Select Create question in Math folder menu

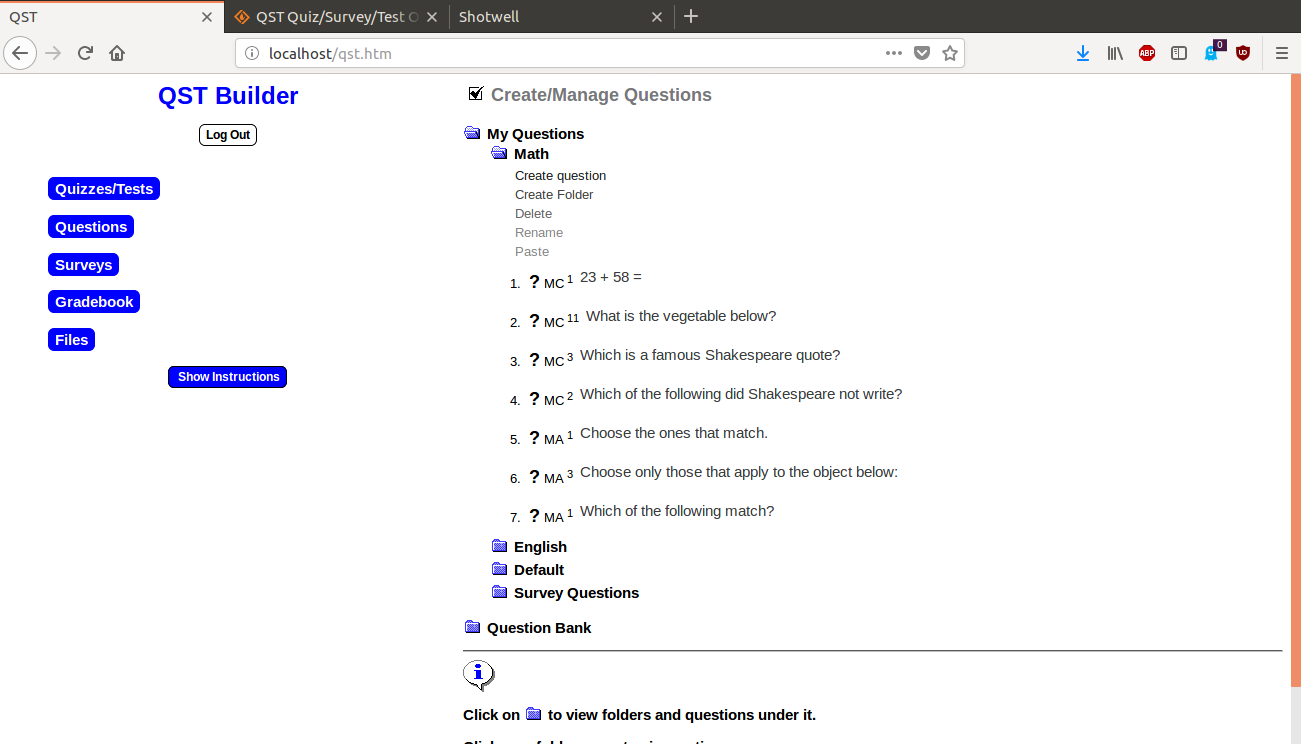pyautogui.click(x=560, y=176)
